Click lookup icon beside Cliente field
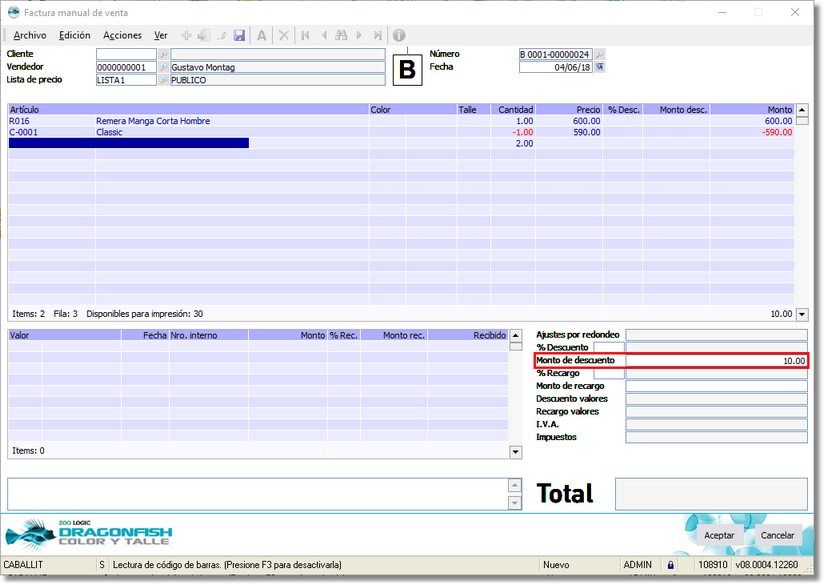This screenshot has width=824, height=585. pos(164,54)
